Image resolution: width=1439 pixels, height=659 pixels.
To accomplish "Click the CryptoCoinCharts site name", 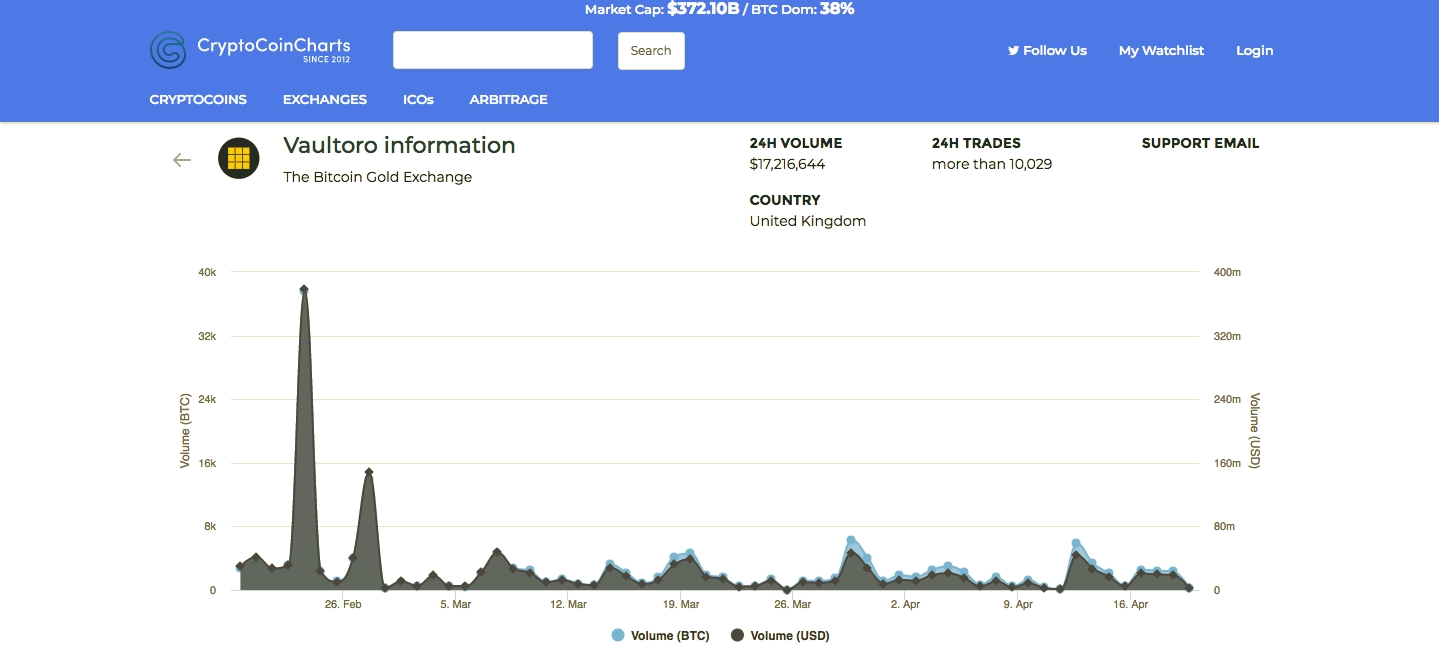I will coord(274,45).
